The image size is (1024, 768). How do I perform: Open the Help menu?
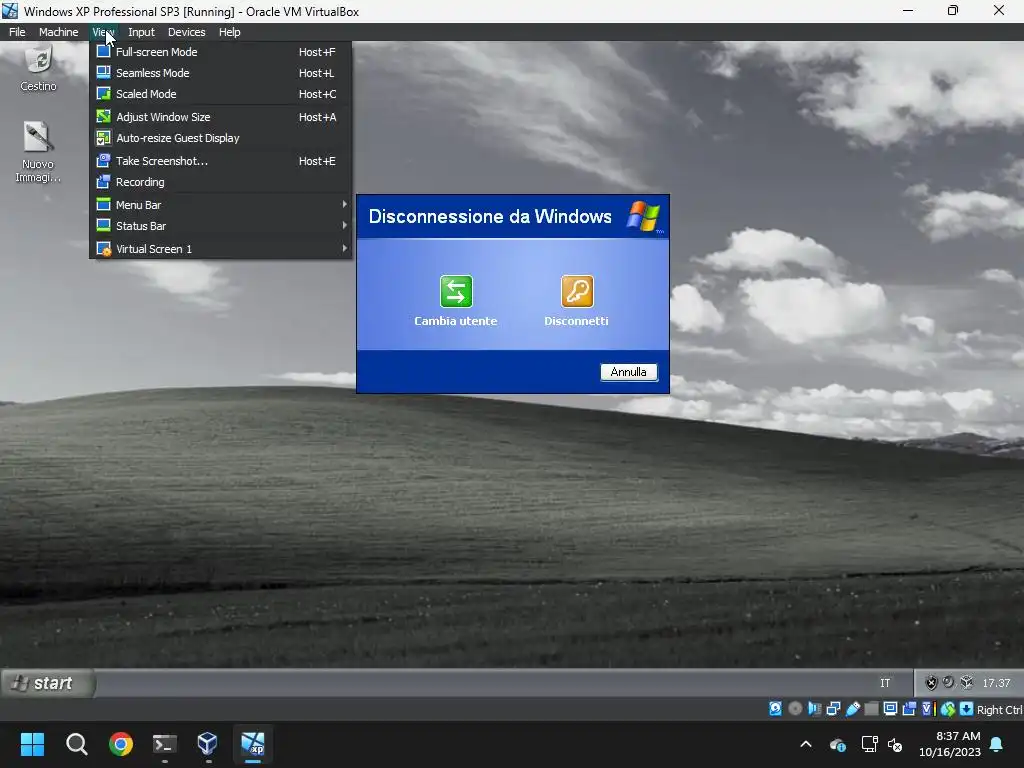(229, 32)
